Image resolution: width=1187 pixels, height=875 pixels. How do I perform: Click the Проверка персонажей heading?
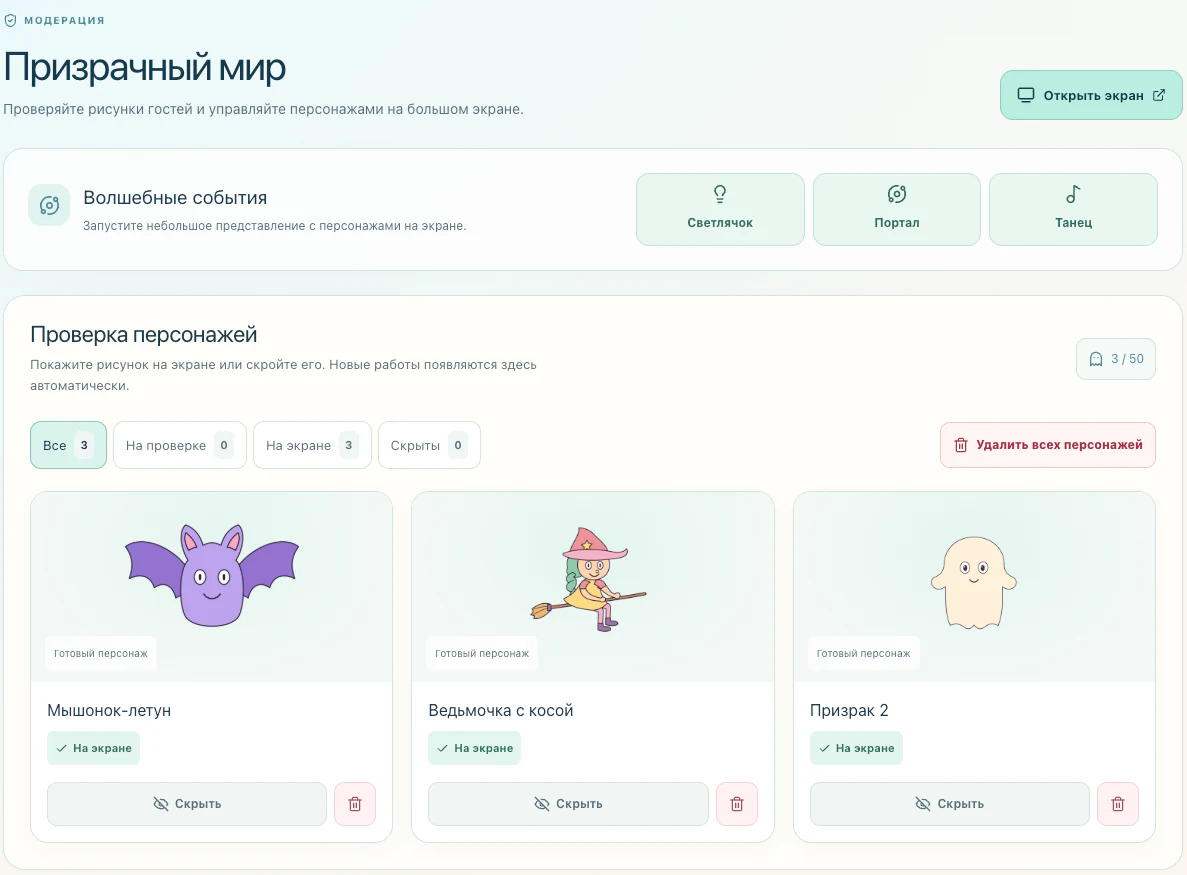point(144,335)
